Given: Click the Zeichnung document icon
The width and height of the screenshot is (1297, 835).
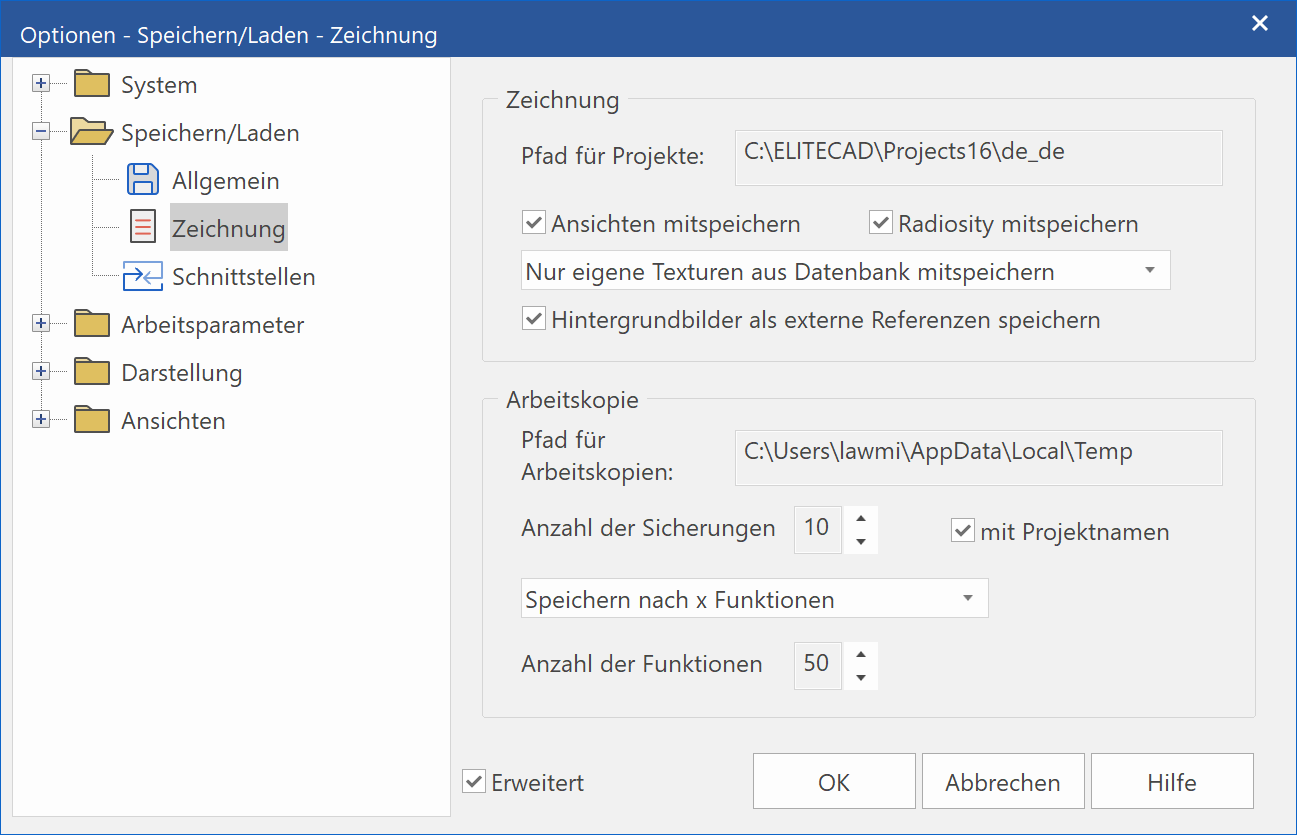Looking at the screenshot, I should click(142, 227).
